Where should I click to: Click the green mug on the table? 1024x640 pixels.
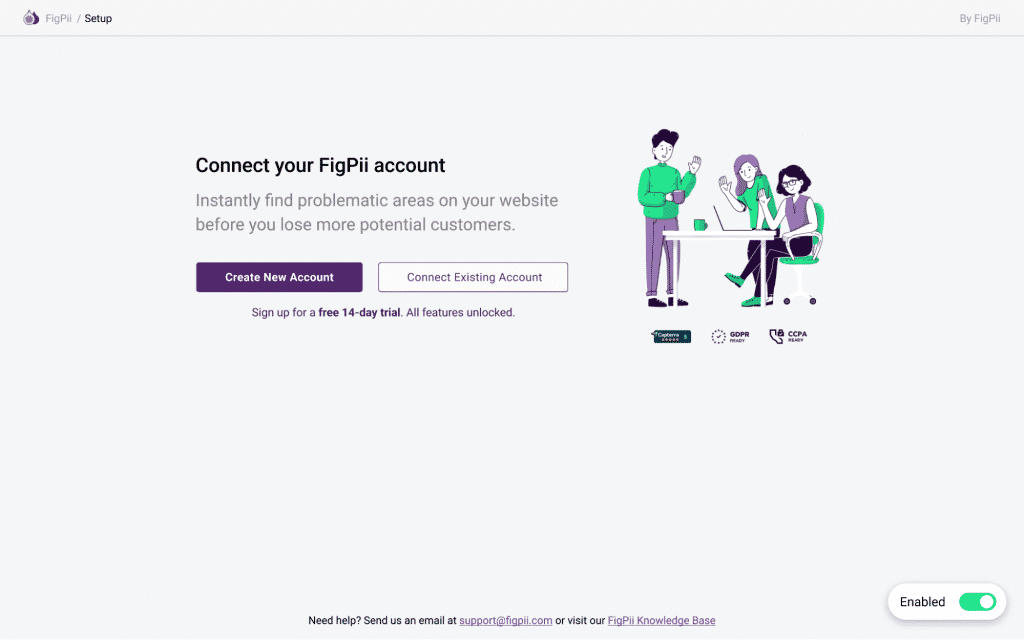click(x=700, y=225)
